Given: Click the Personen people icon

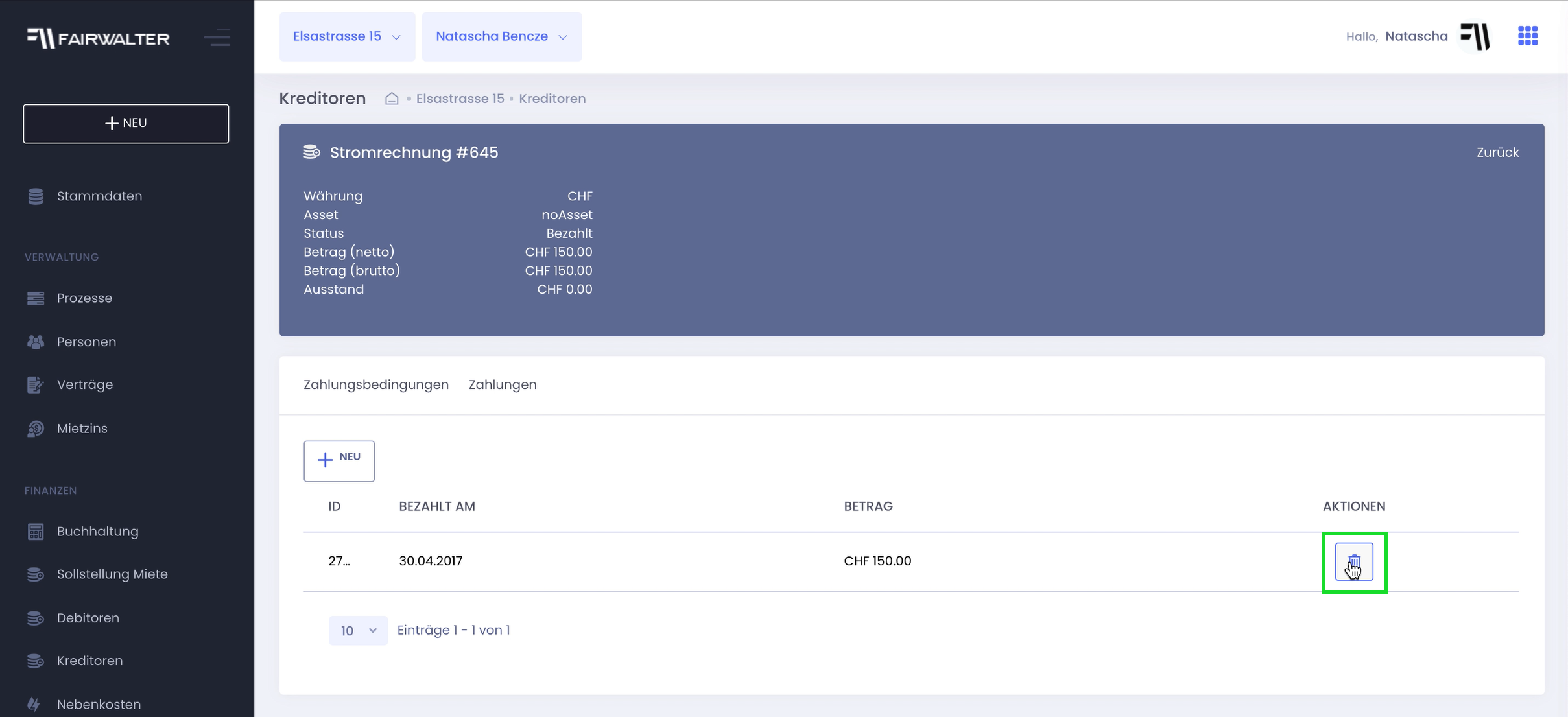Looking at the screenshot, I should click(x=36, y=342).
